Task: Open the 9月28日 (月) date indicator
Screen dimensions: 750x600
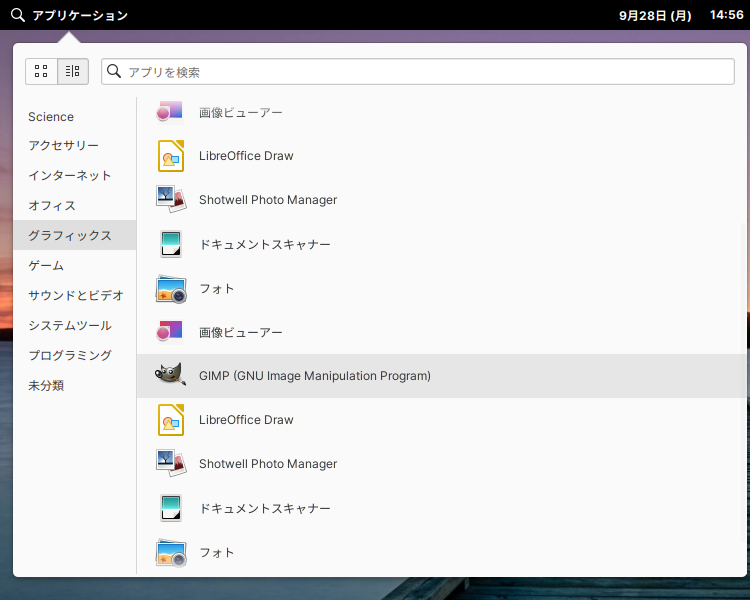Action: [x=655, y=16]
